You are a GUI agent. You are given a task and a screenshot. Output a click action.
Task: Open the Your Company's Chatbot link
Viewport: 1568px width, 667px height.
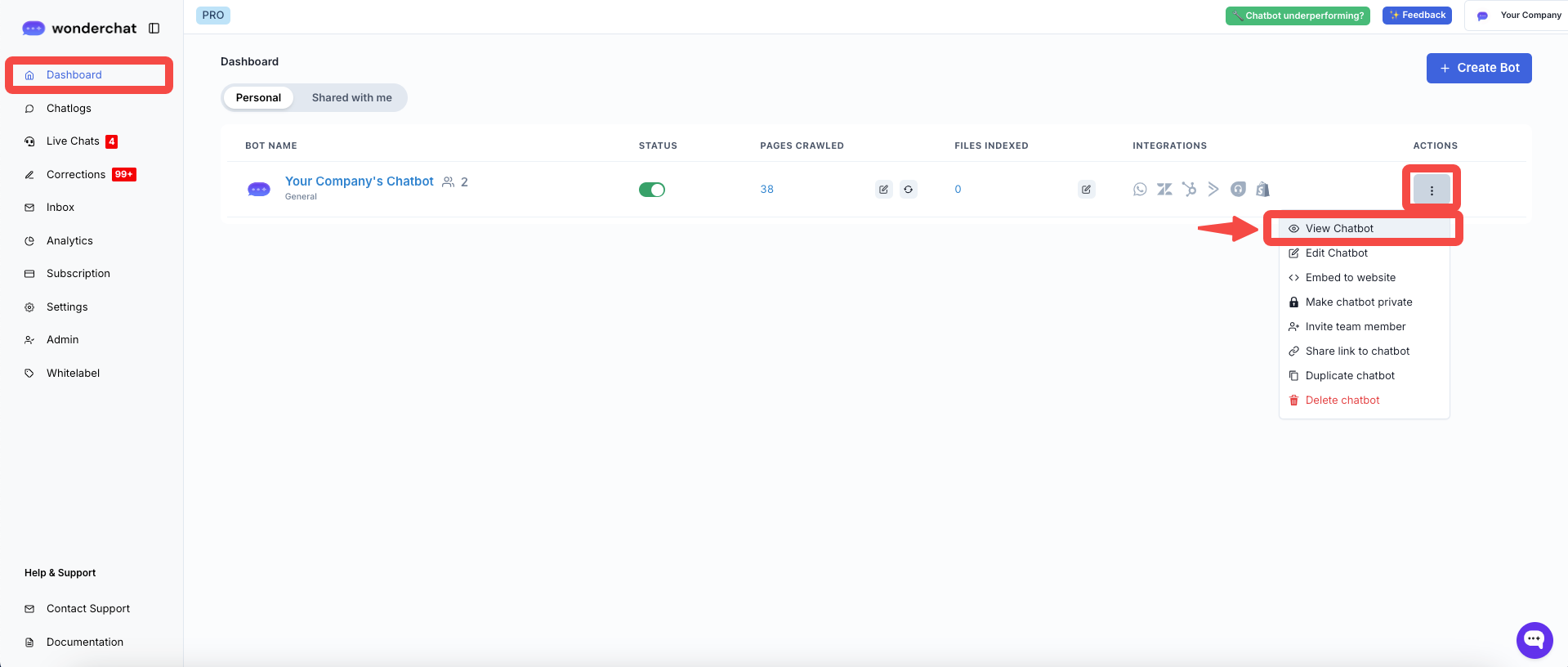(359, 181)
